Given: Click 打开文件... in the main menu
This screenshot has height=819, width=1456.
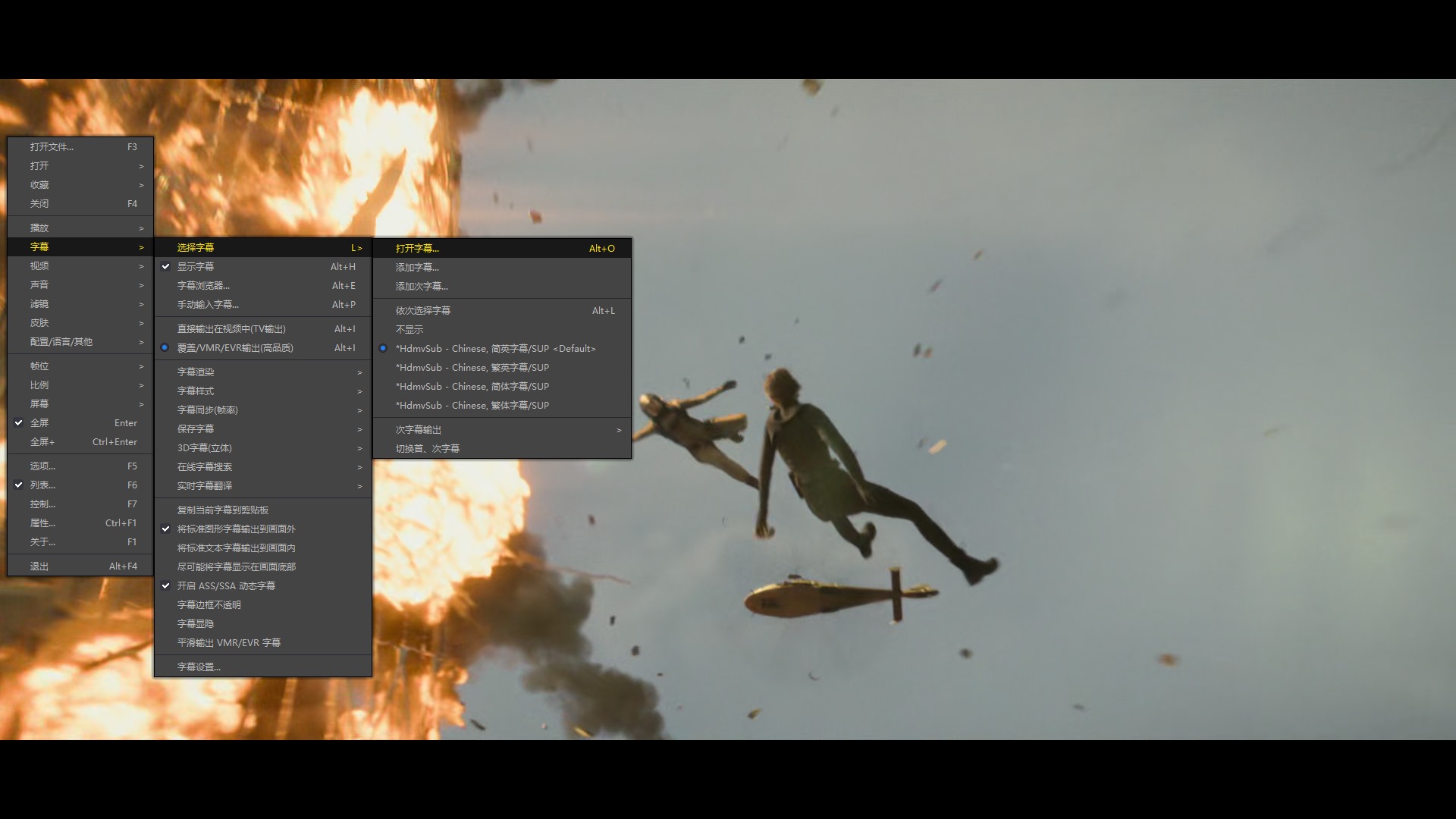Looking at the screenshot, I should tap(52, 147).
